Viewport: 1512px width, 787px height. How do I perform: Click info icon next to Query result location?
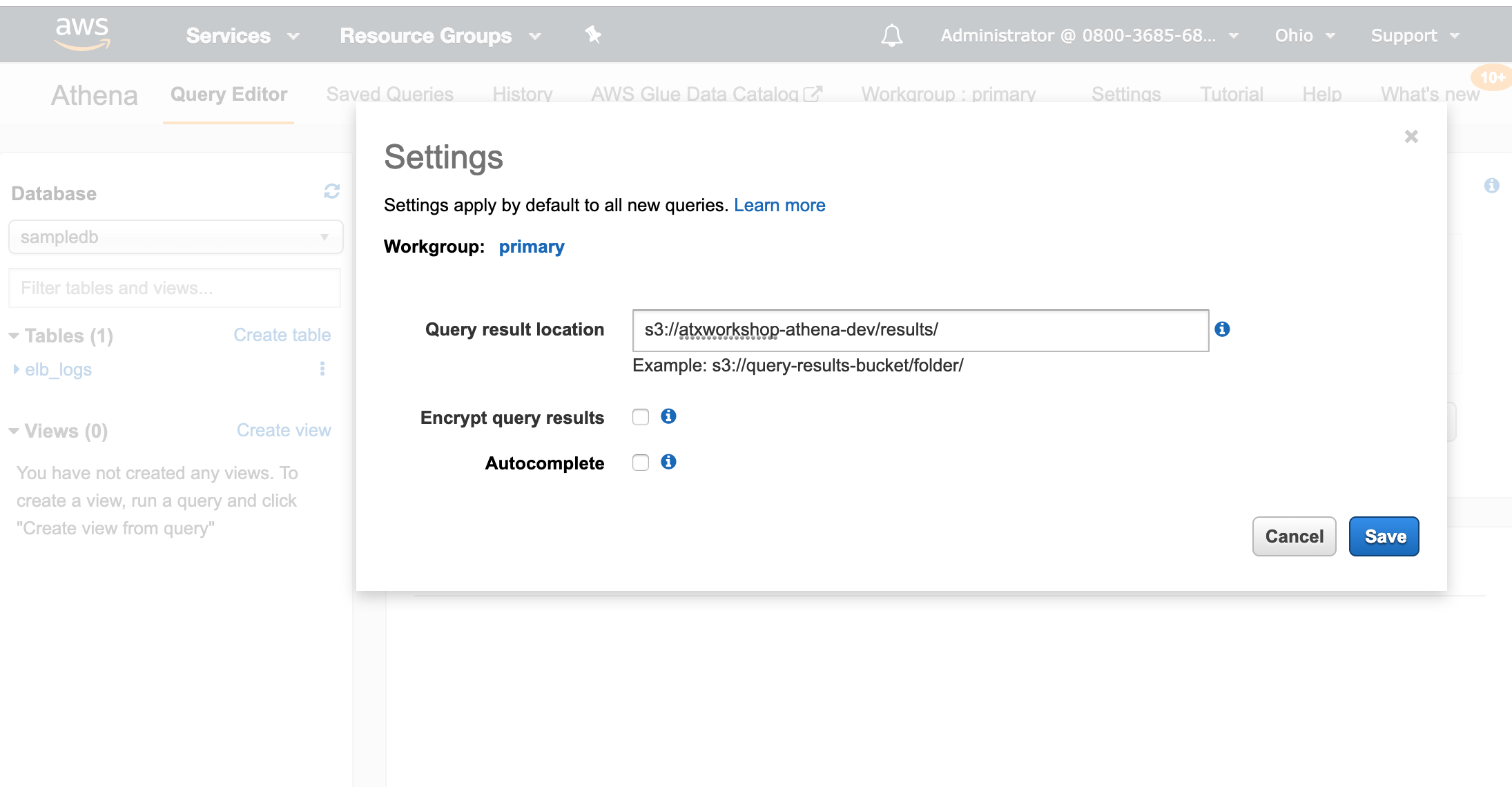pyautogui.click(x=1222, y=329)
